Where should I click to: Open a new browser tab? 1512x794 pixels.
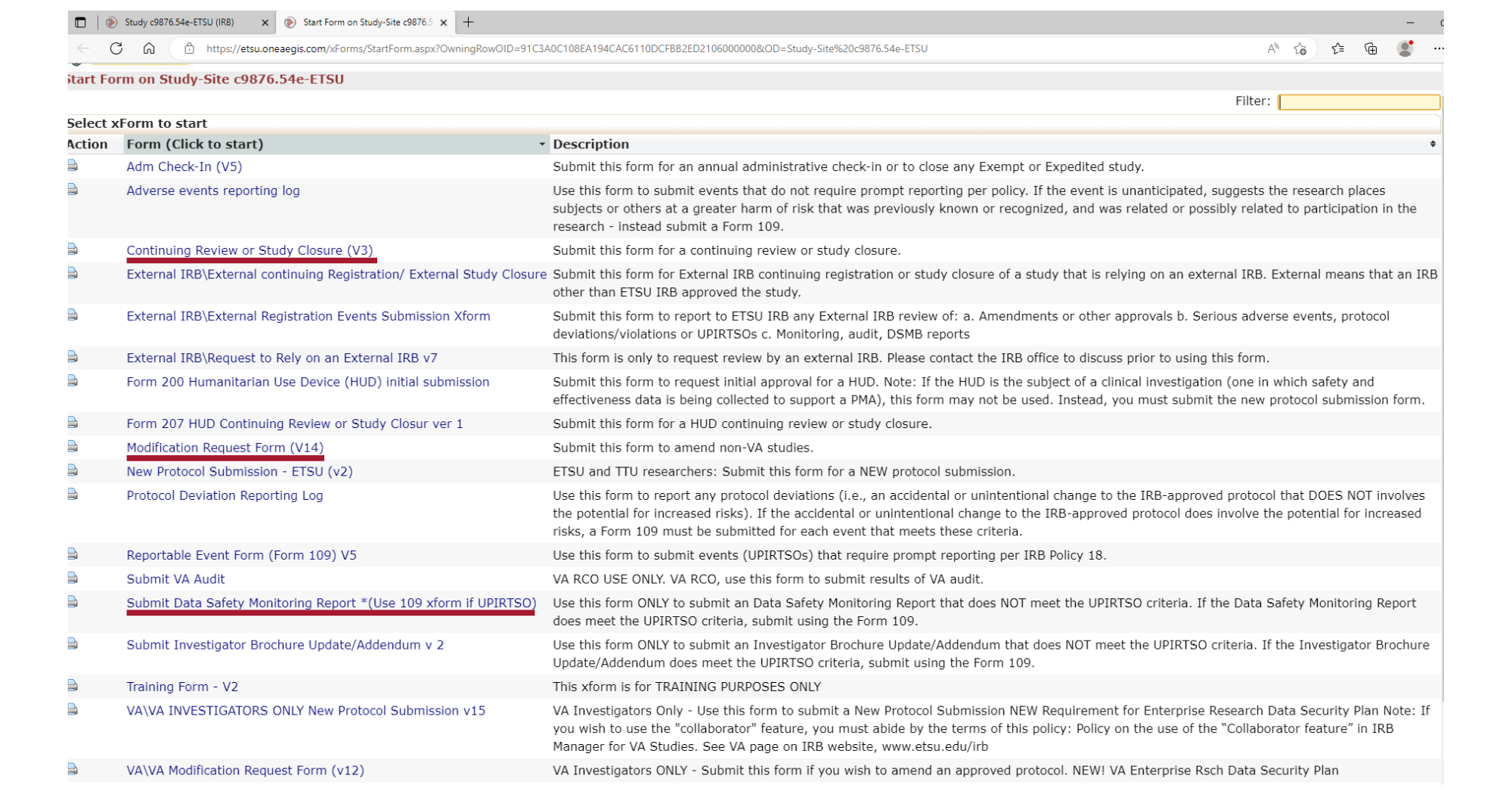coord(469,22)
